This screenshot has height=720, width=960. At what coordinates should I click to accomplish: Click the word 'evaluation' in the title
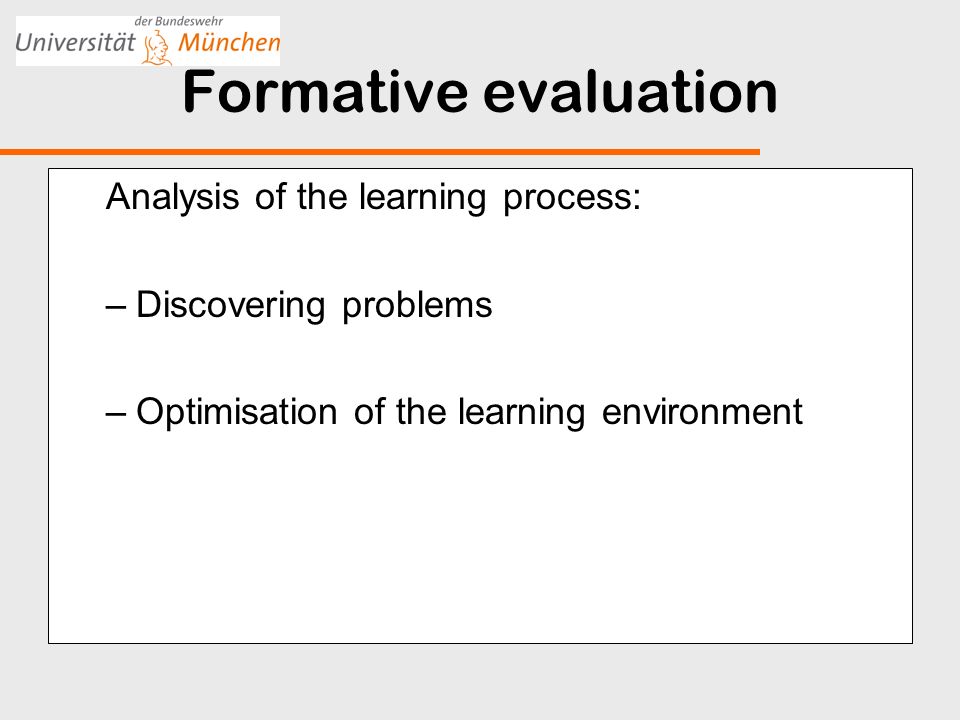(631, 92)
